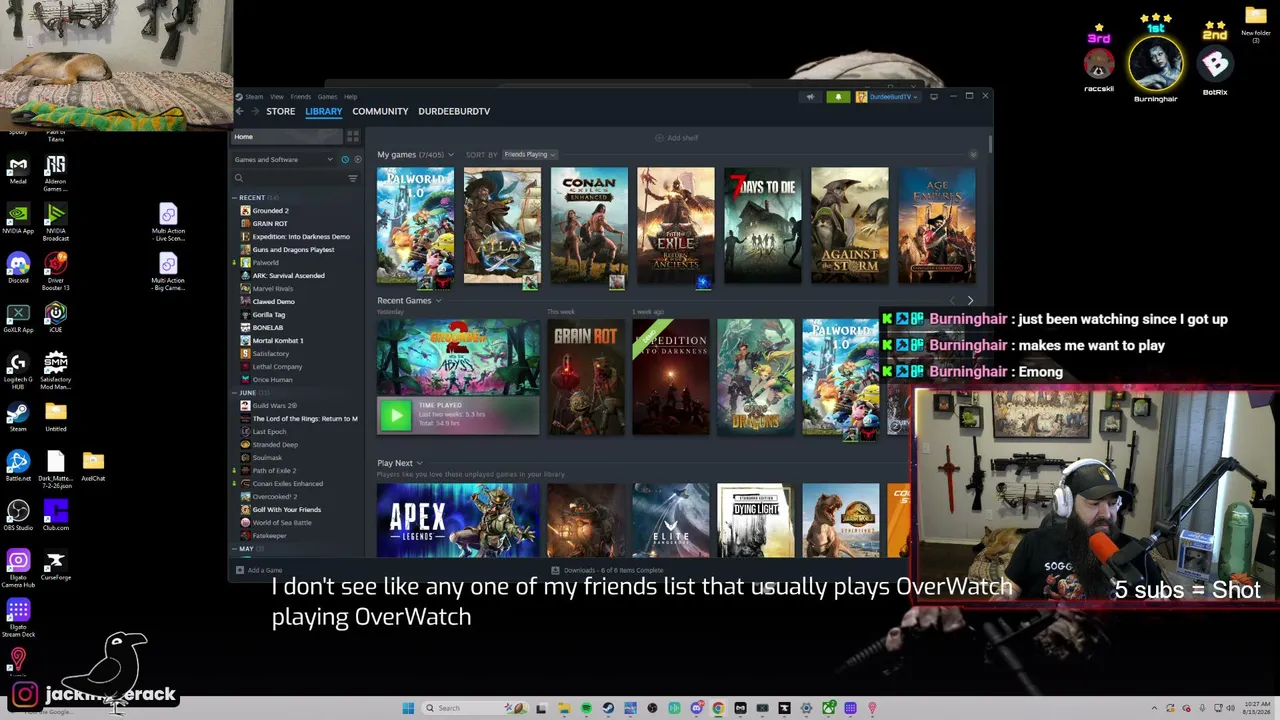Click the library search magnifier icon
Viewport: 1280px width, 720px height.
point(239,178)
